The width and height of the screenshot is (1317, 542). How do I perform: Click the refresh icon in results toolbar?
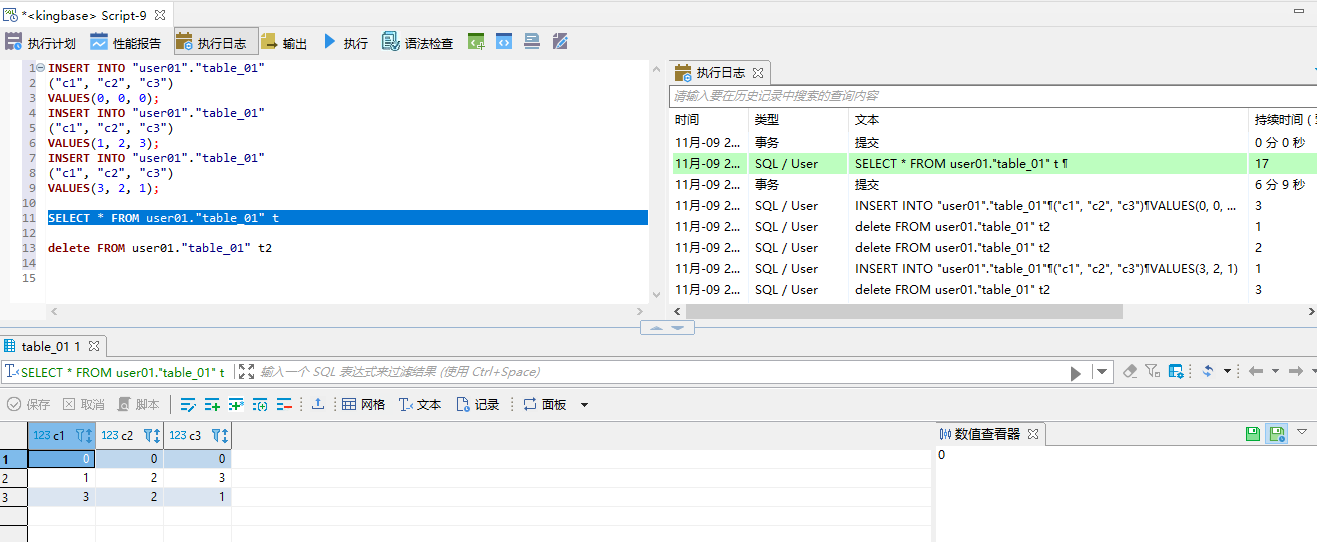[1208, 371]
